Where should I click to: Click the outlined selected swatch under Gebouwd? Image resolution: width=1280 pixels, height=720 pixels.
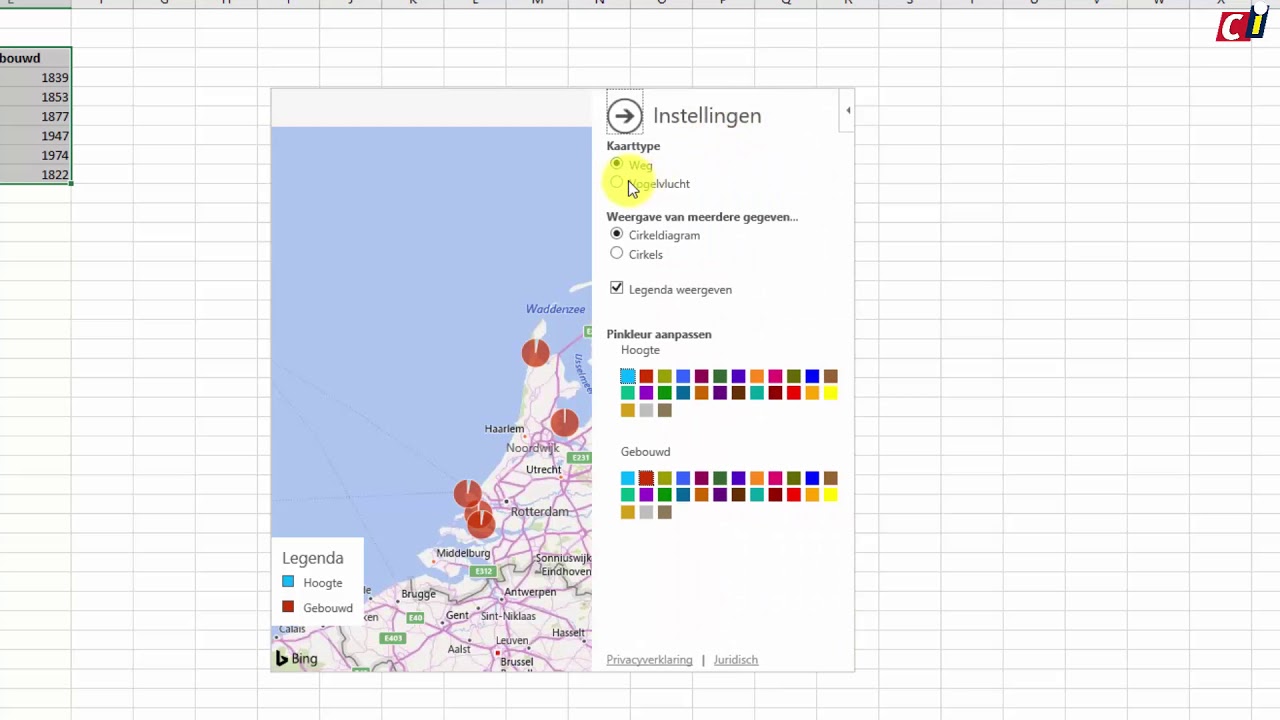click(646, 478)
